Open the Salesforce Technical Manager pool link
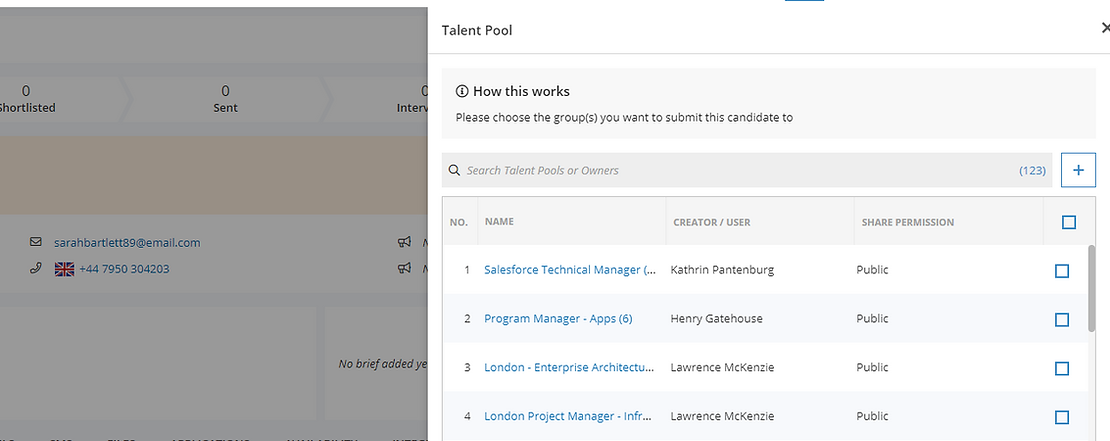1110x441 pixels. click(570, 270)
